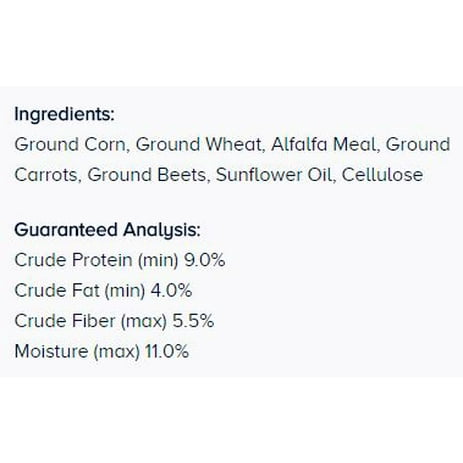463x463 pixels.
Task: Click the Sunflower Oil ingredient text
Action: 274,175
